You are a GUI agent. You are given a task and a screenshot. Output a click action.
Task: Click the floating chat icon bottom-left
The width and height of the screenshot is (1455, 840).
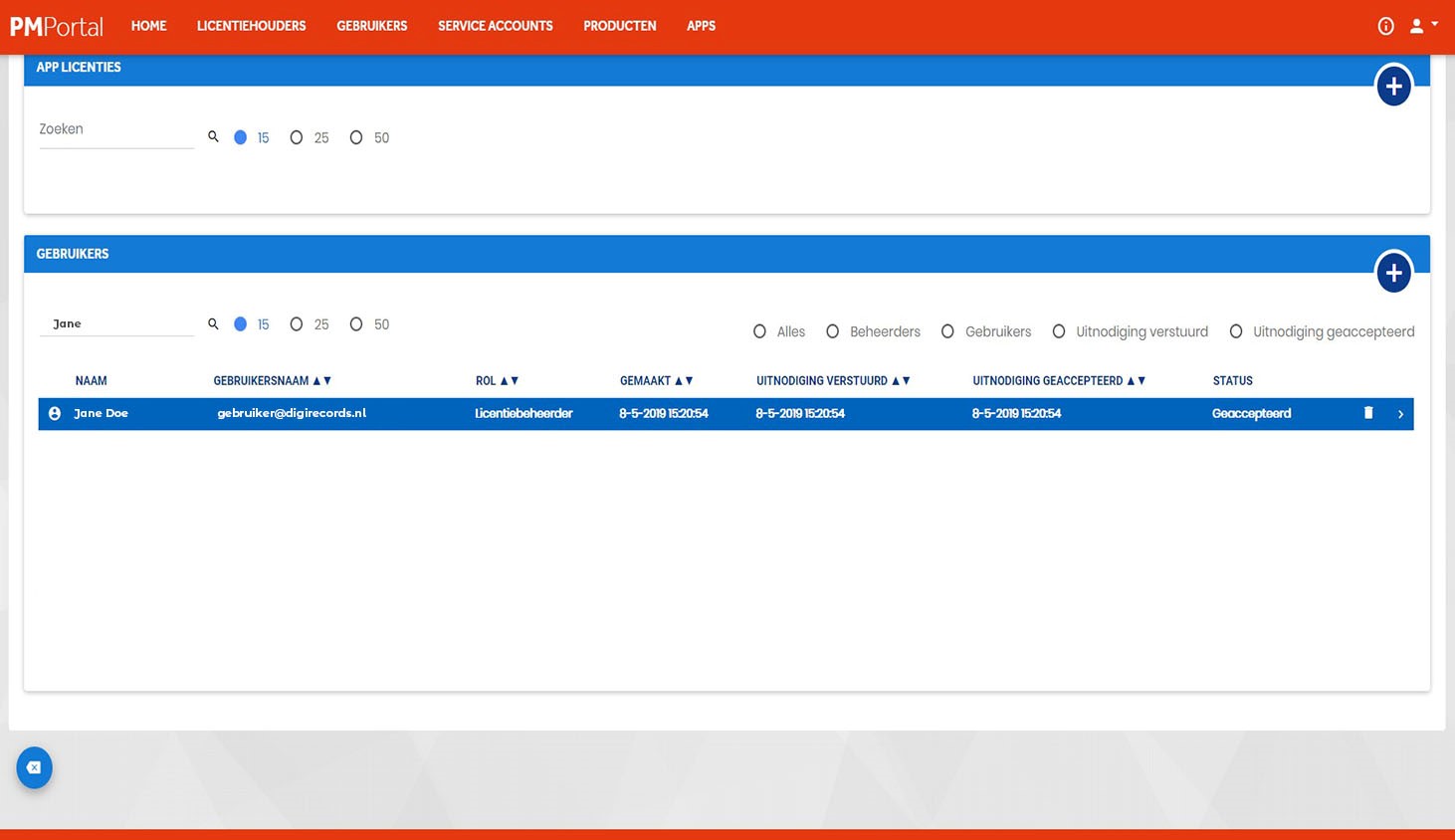point(34,767)
